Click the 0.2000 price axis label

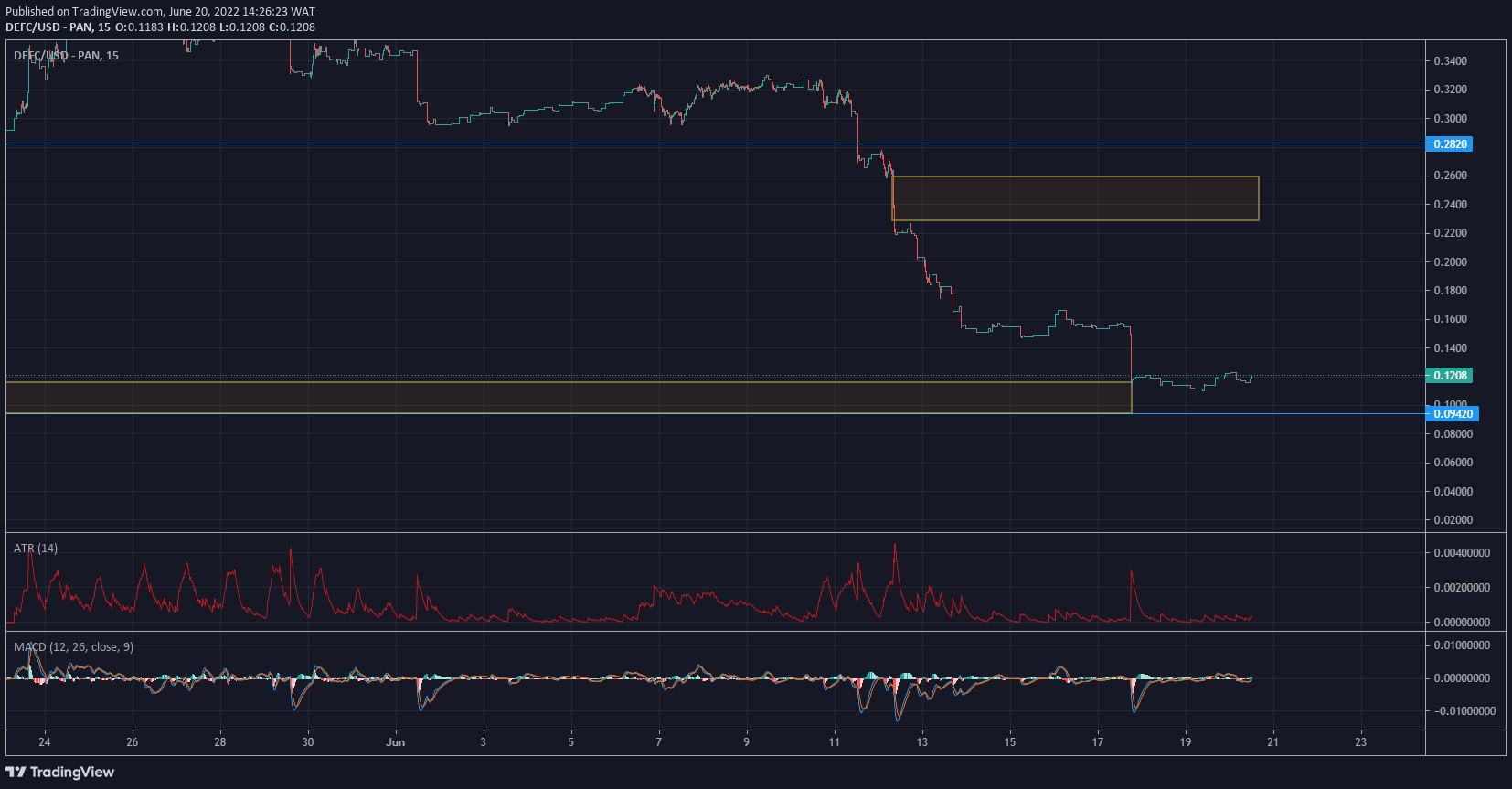click(x=1451, y=262)
